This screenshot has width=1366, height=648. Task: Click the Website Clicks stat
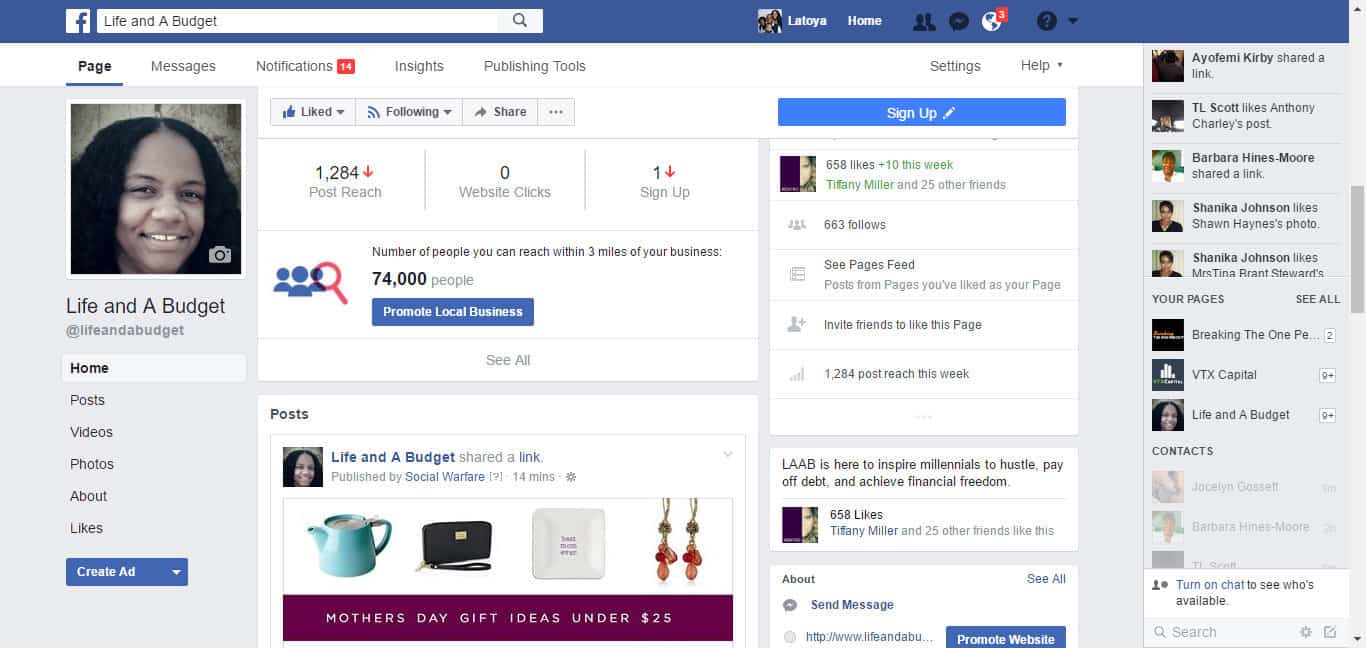click(505, 181)
